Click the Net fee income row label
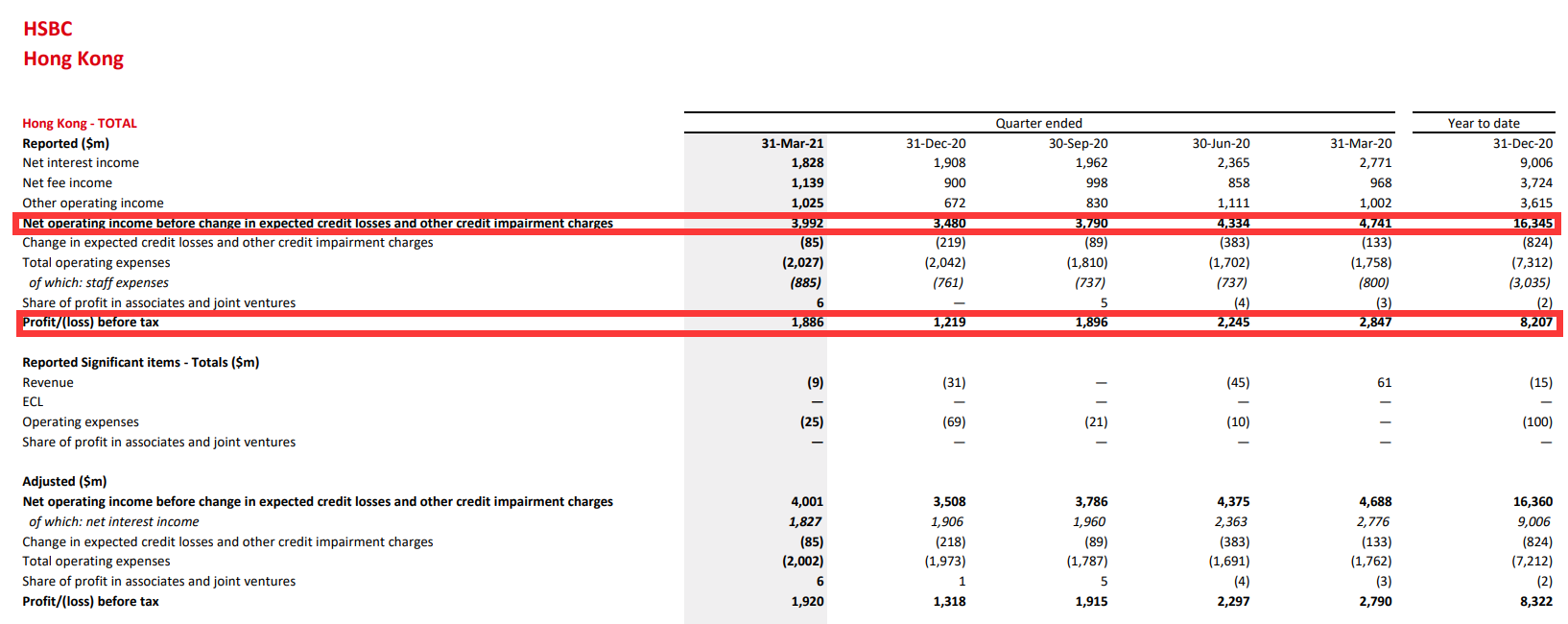Image resolution: width=1568 pixels, height=624 pixels. click(x=67, y=182)
